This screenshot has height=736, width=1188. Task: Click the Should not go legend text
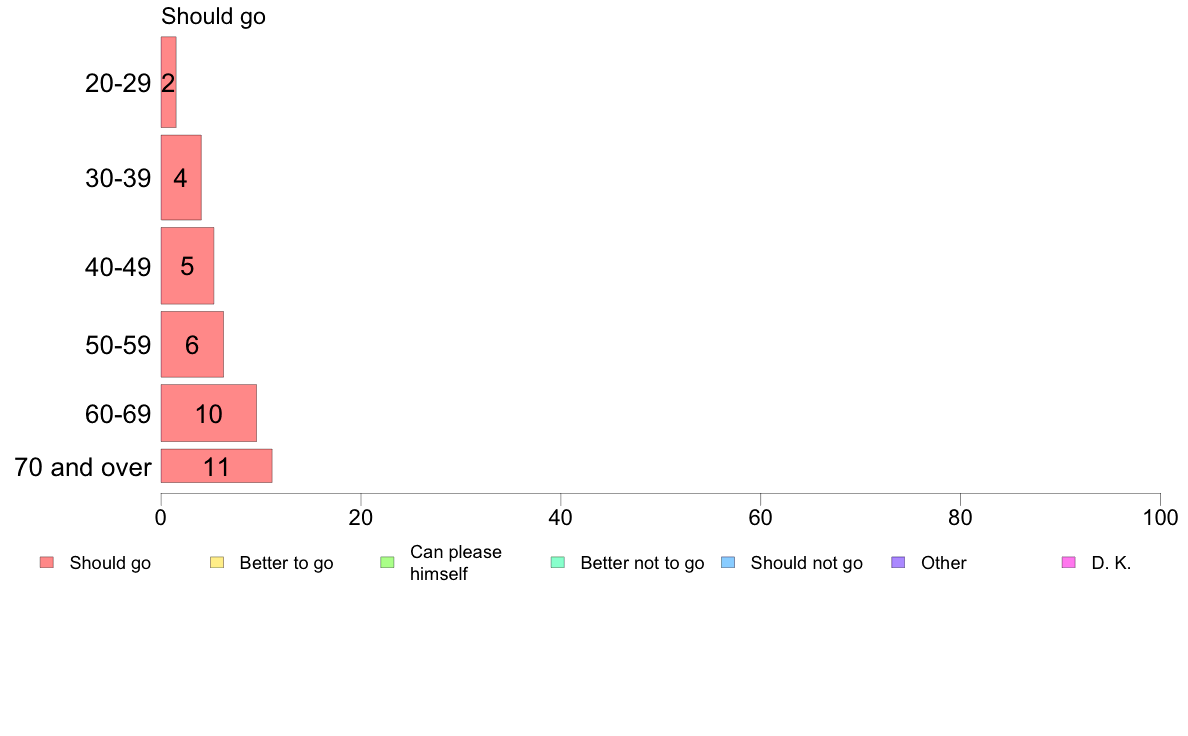coord(807,563)
